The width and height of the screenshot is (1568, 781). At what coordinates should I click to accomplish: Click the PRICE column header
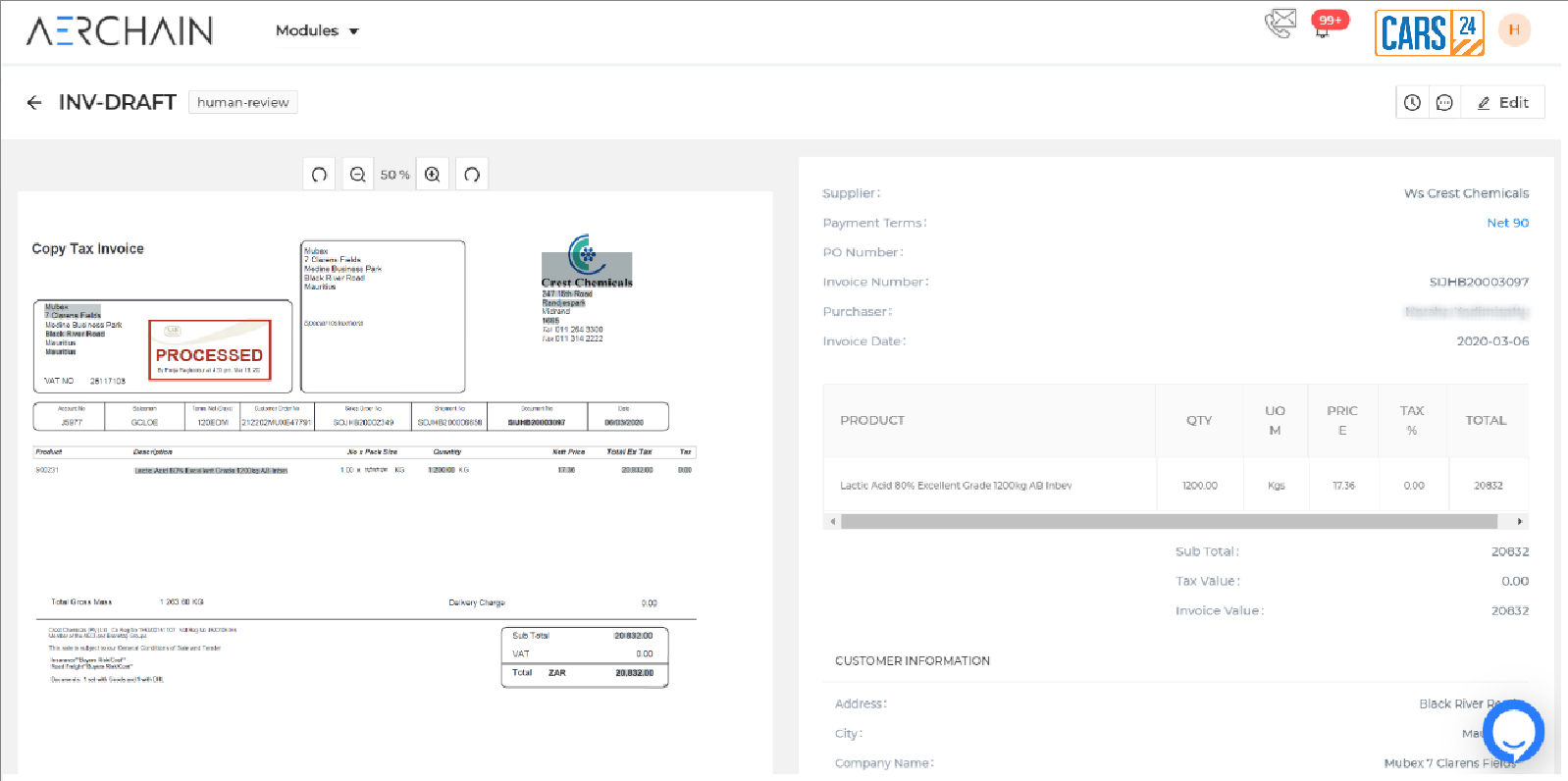click(1342, 420)
